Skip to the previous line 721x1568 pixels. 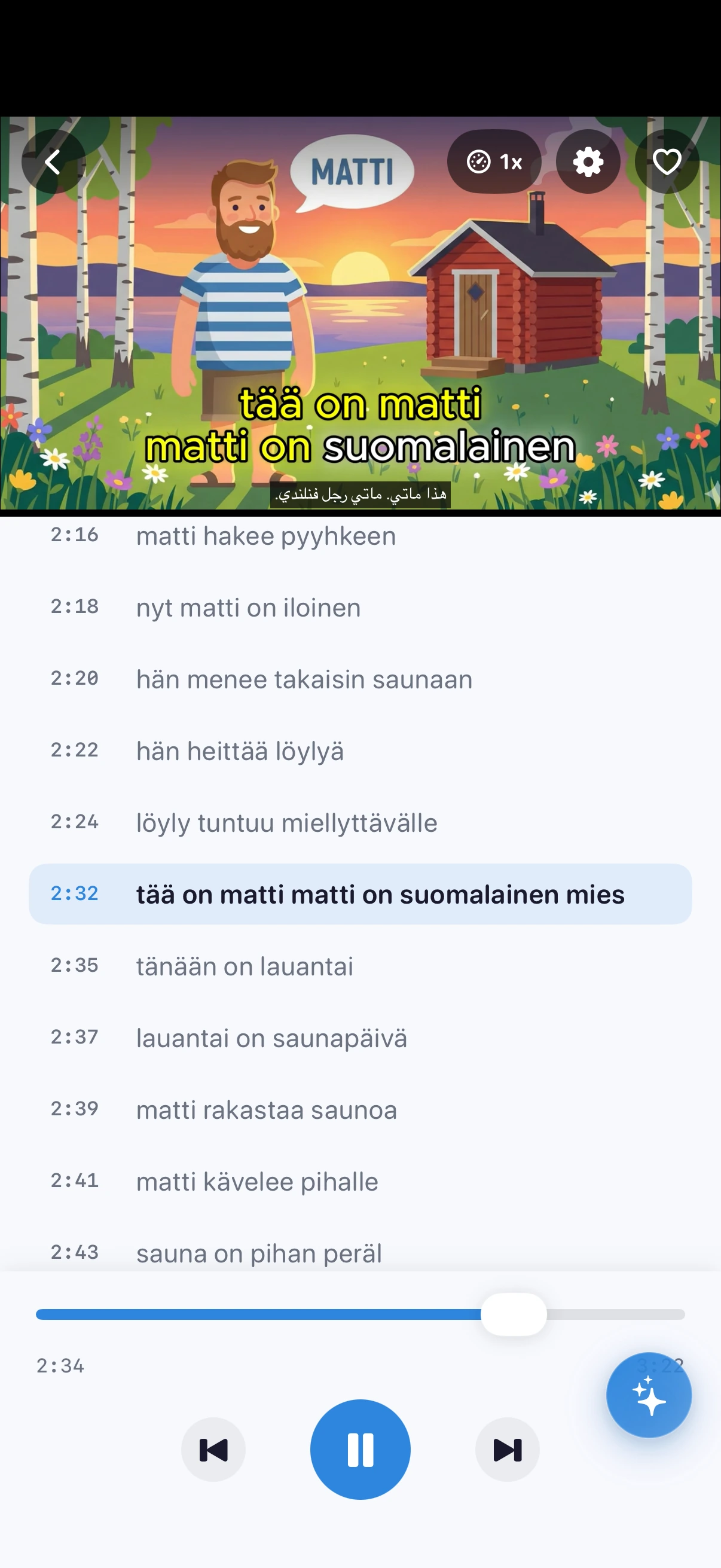213,1450
